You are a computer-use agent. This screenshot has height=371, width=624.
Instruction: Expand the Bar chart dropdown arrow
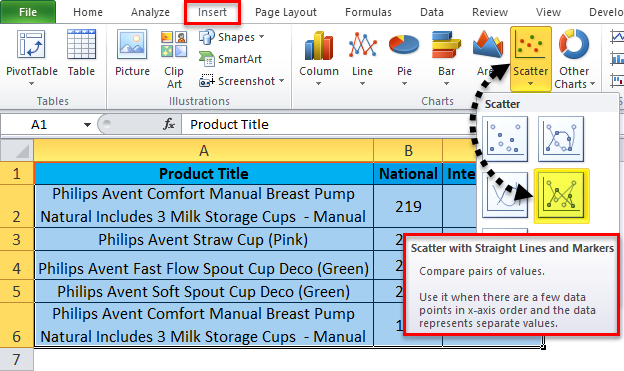pyautogui.click(x=446, y=84)
